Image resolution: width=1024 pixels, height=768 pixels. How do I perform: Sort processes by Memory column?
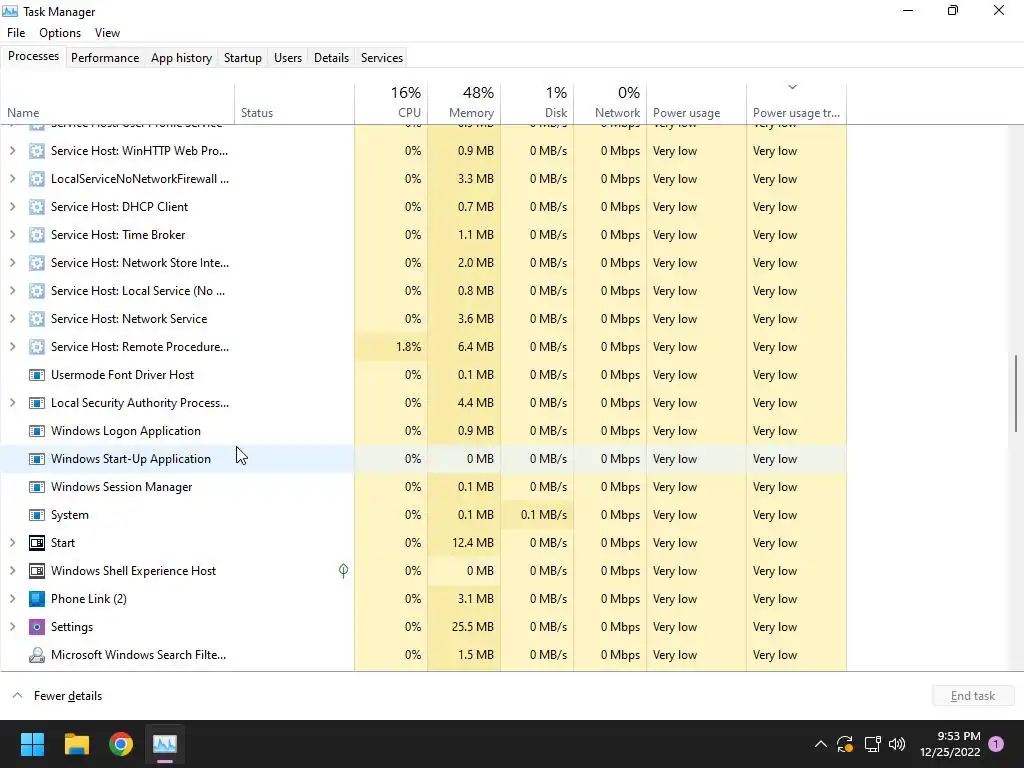click(x=464, y=103)
